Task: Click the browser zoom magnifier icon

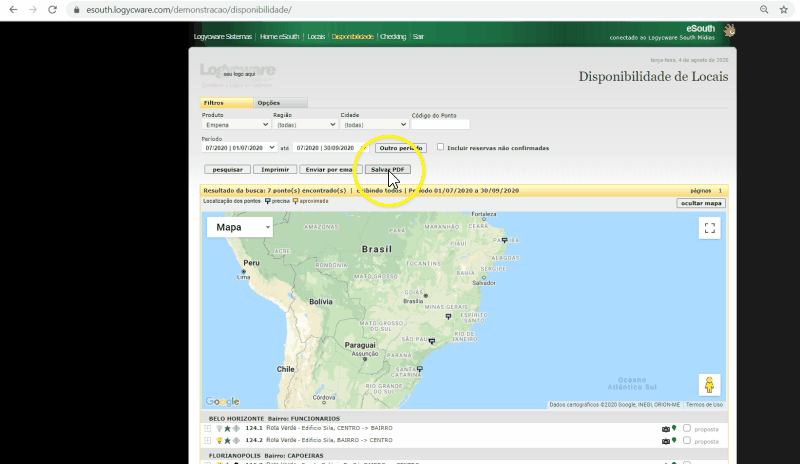Action: (x=764, y=9)
